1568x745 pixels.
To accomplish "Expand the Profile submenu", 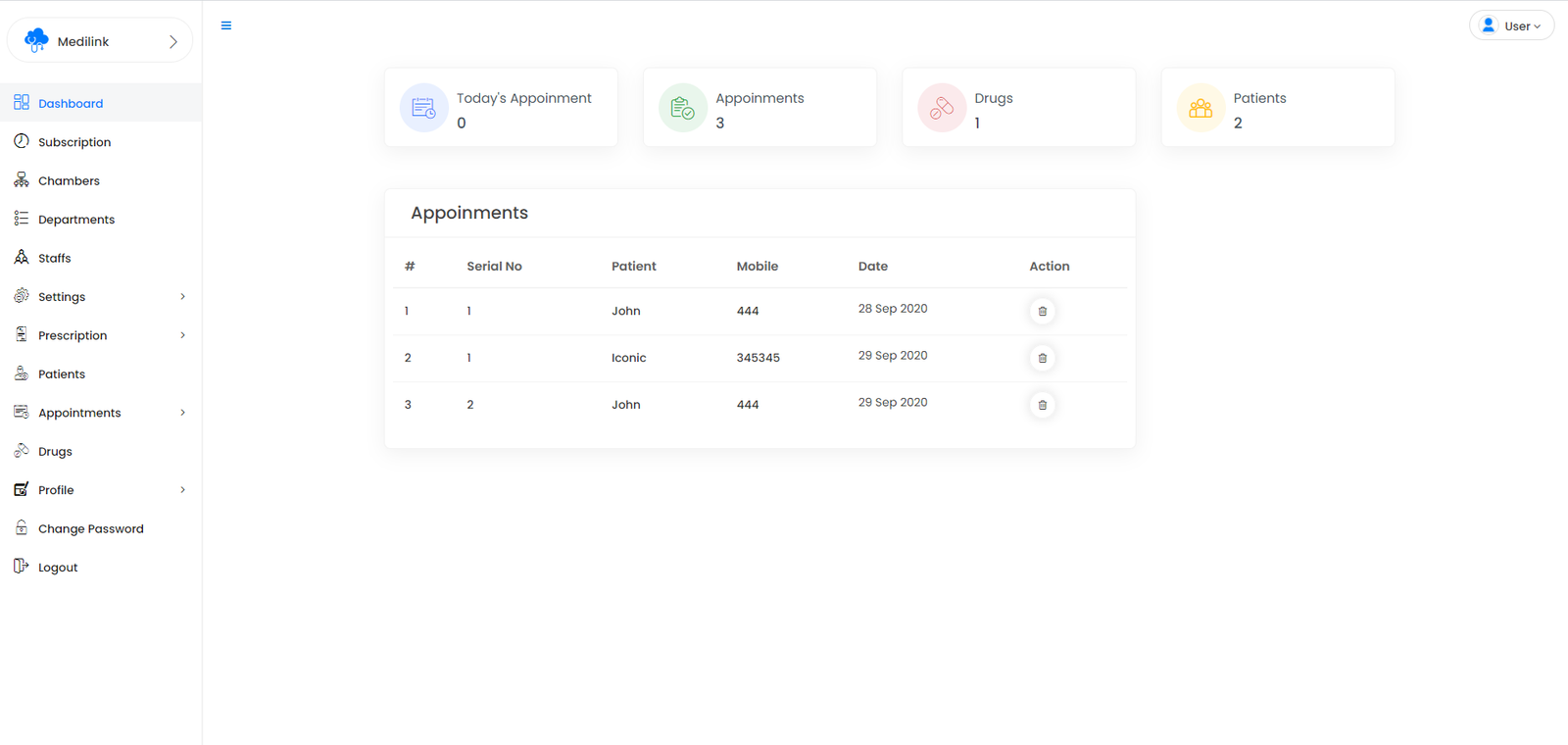I will 182,490.
